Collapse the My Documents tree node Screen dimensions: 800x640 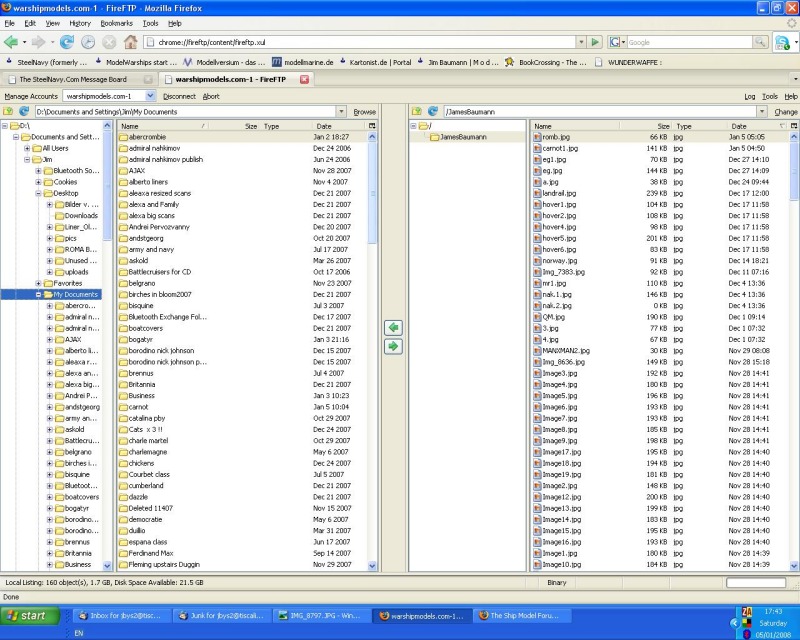(38, 295)
